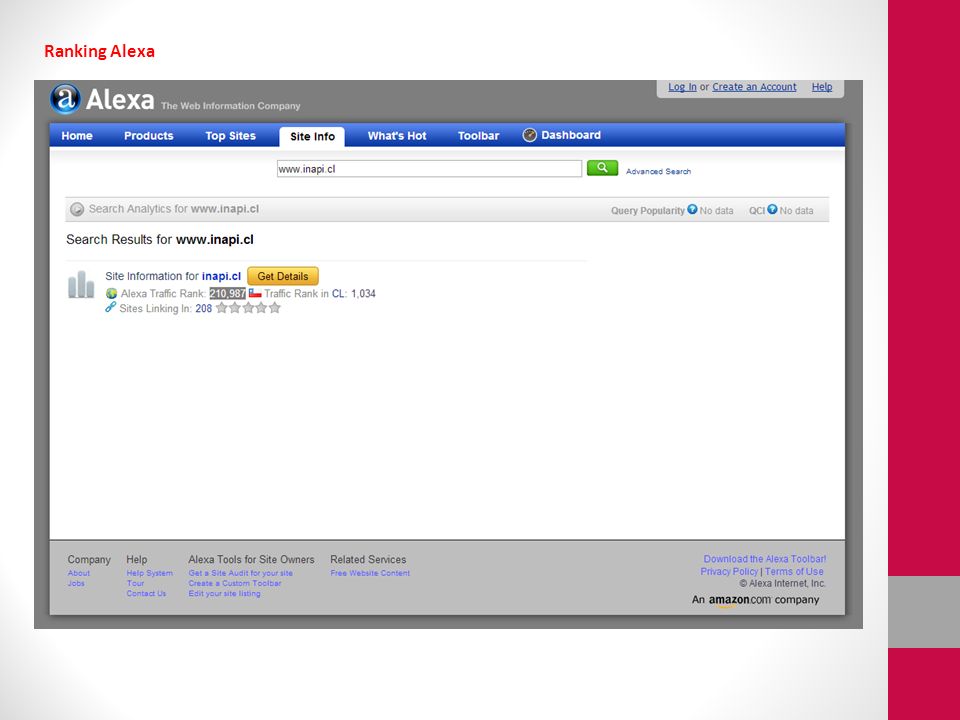Image resolution: width=960 pixels, height=720 pixels.
Task: Open the Privacy Policy link
Action: [729, 571]
